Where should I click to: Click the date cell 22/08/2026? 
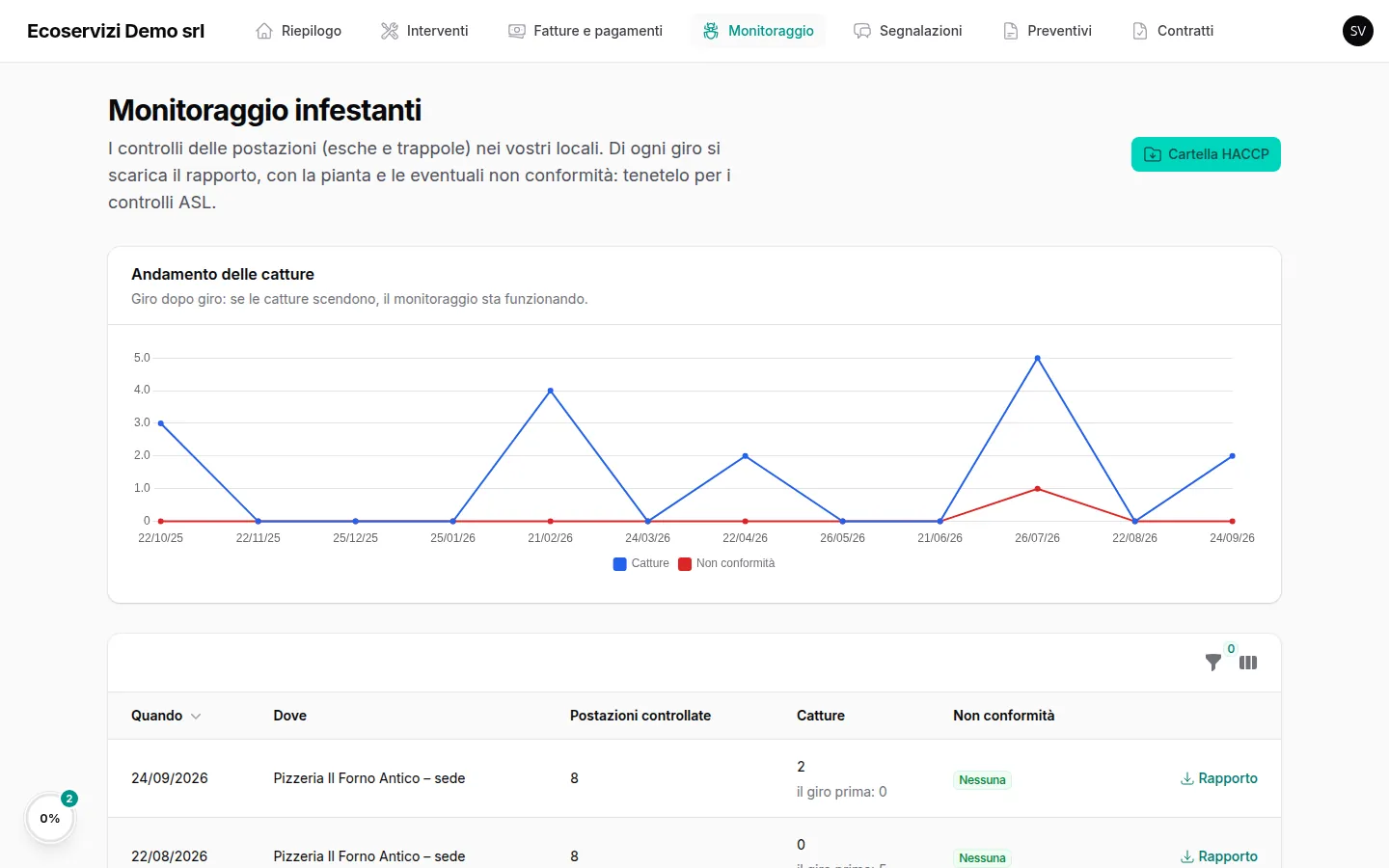[170, 856]
